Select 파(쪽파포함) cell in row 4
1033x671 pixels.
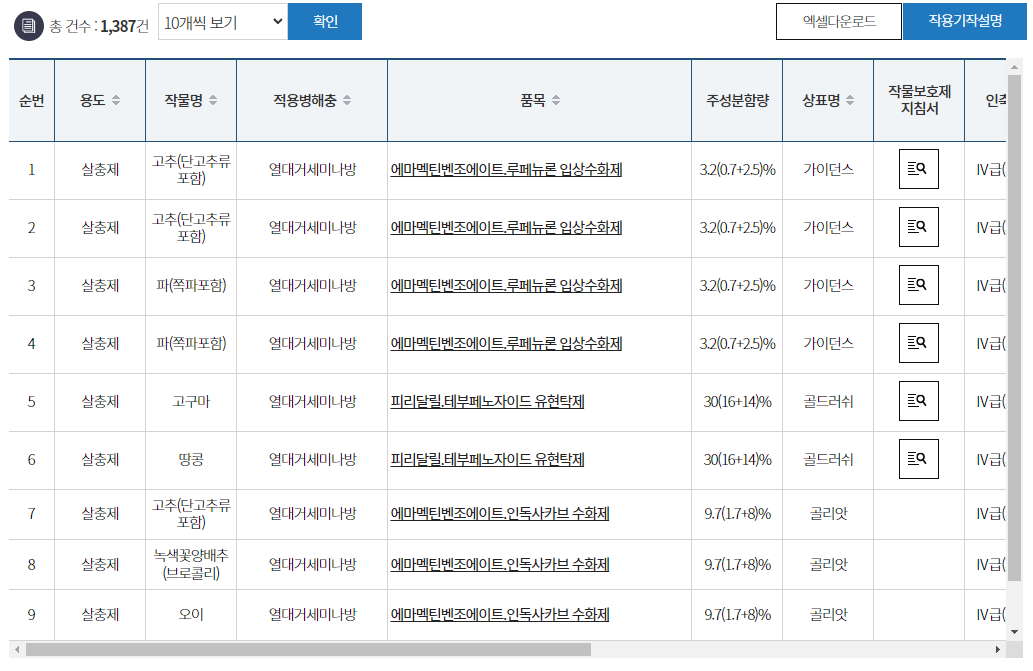point(191,344)
